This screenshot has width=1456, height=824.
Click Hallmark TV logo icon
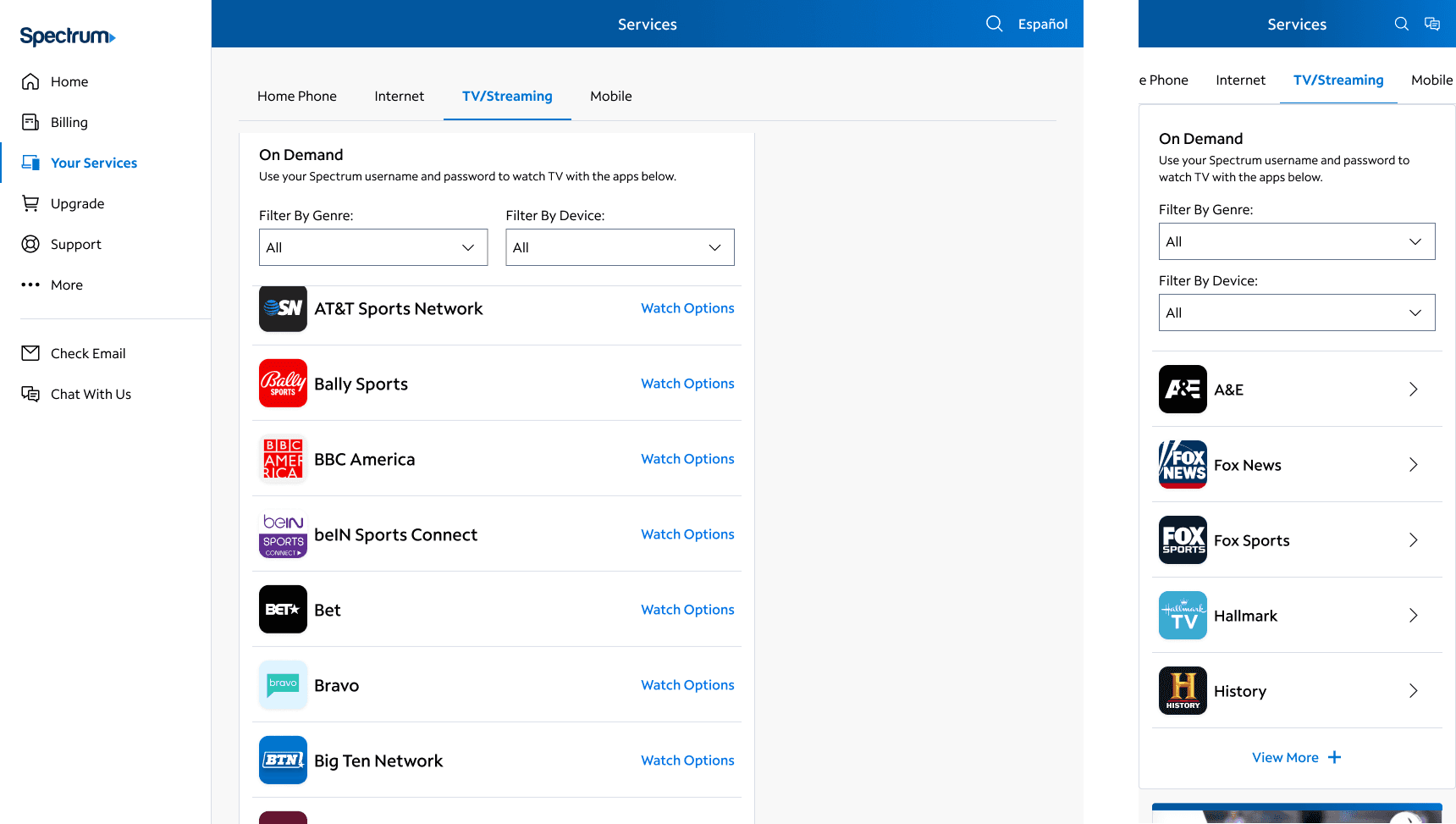[1183, 616]
